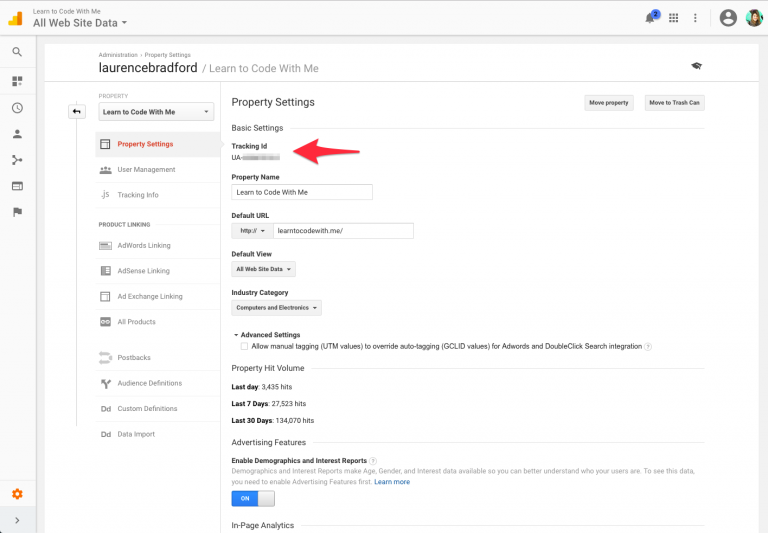This screenshot has height=533, width=768.
Task: Open Real-Time clock icon in sidebar
Action: (17, 108)
